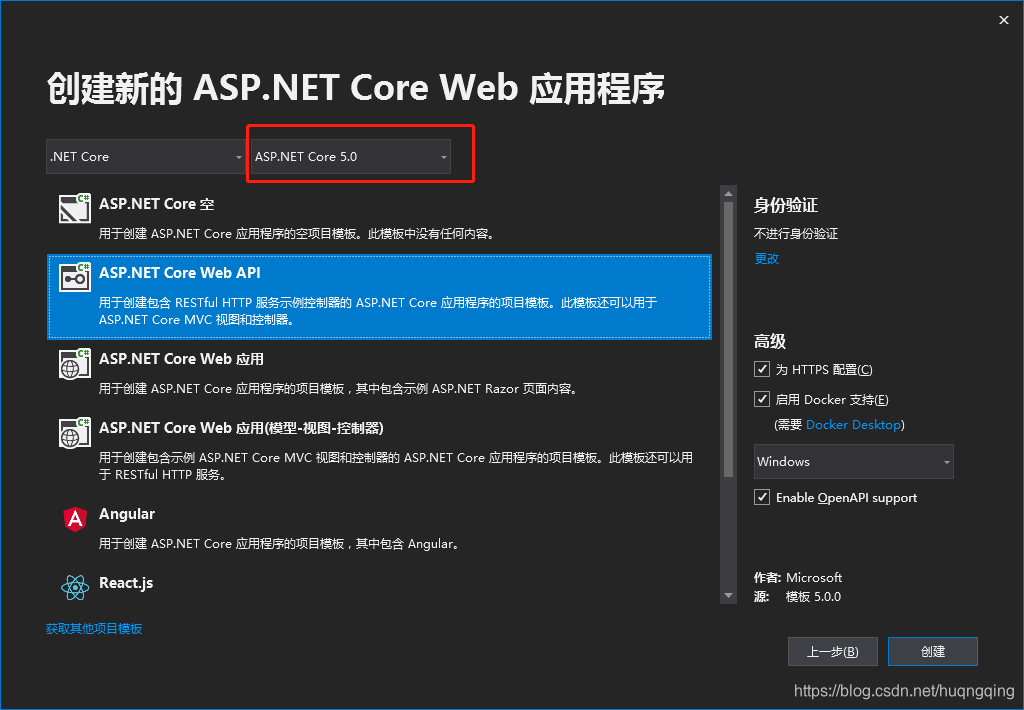Toggle the 为 HTTPS 配置 checkbox
Image resolution: width=1024 pixels, height=710 pixels.
(761, 369)
